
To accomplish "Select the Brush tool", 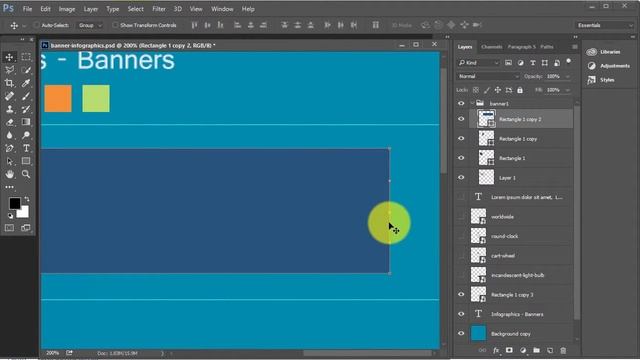I will pos(26,96).
